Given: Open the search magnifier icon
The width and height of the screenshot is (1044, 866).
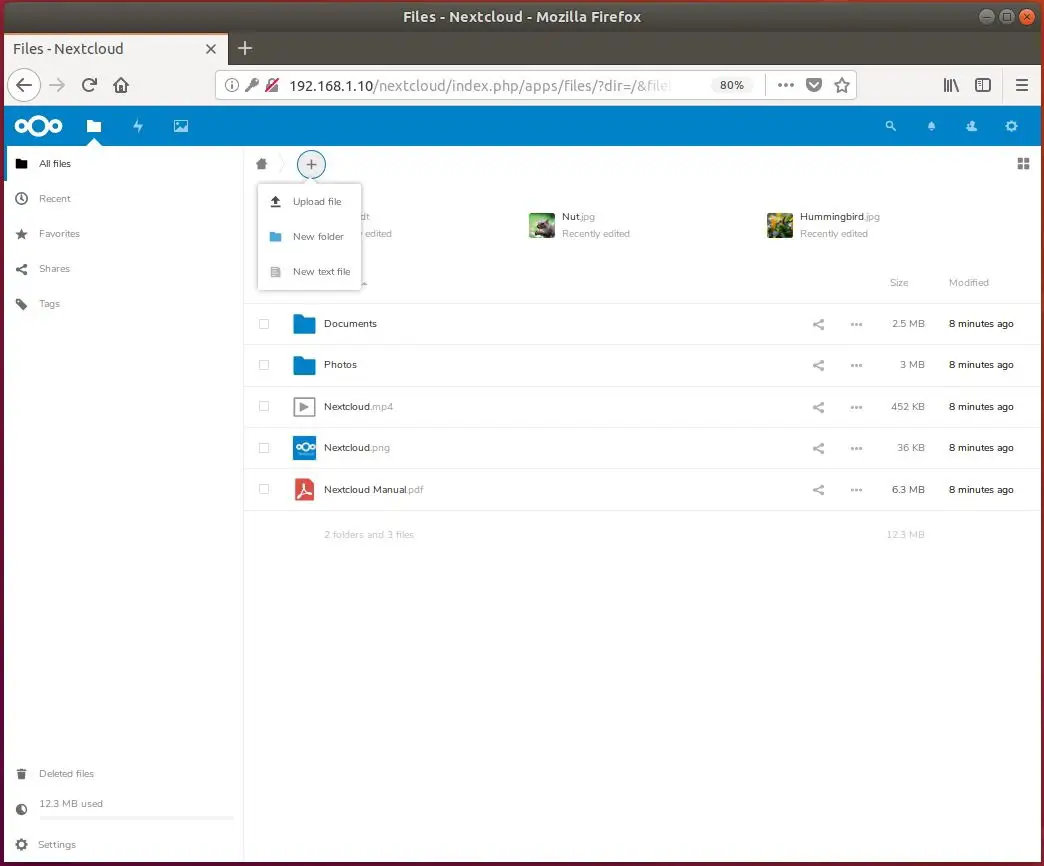Looking at the screenshot, I should (x=890, y=126).
